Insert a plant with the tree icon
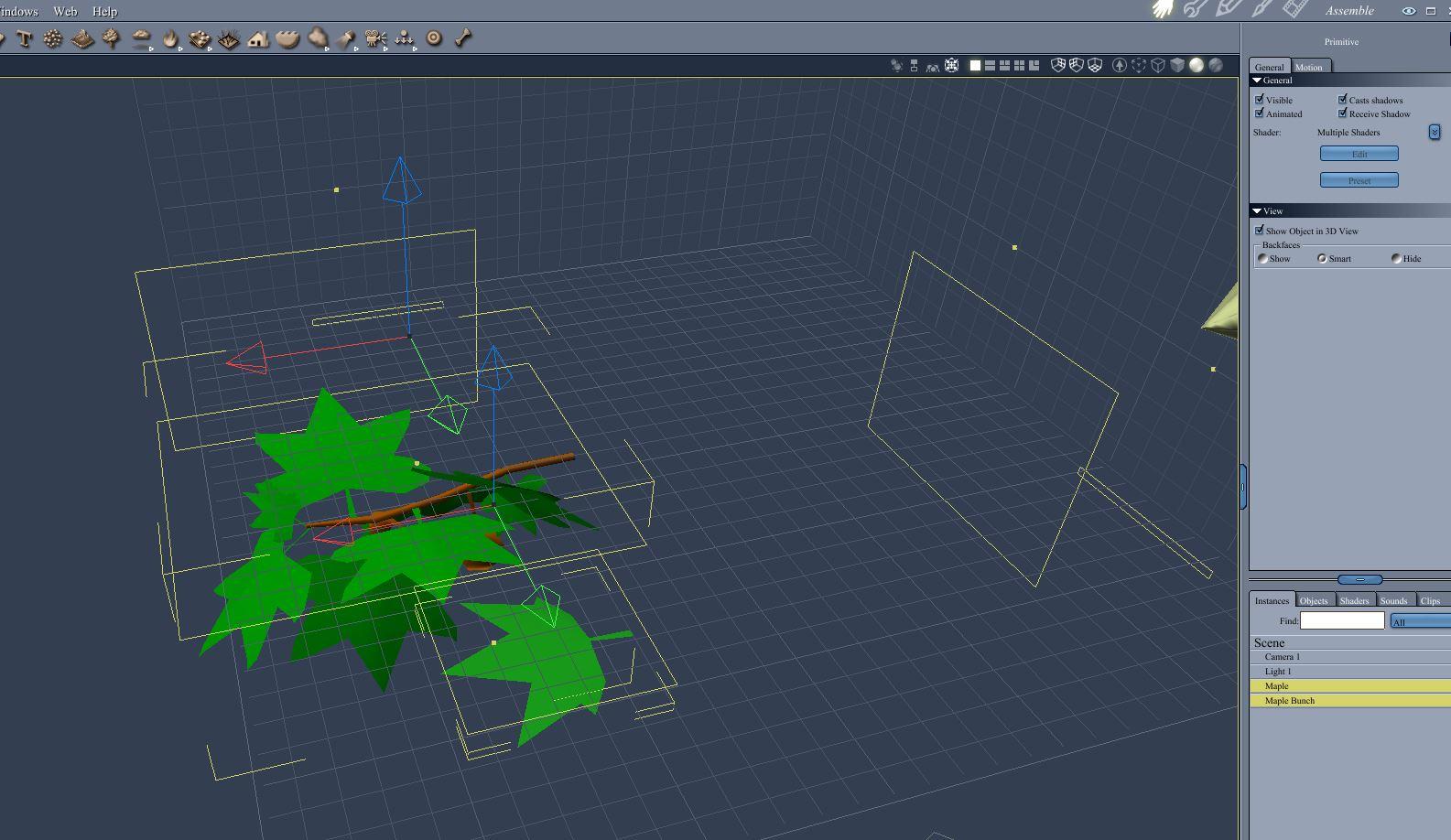The image size is (1451, 840). 112,38
